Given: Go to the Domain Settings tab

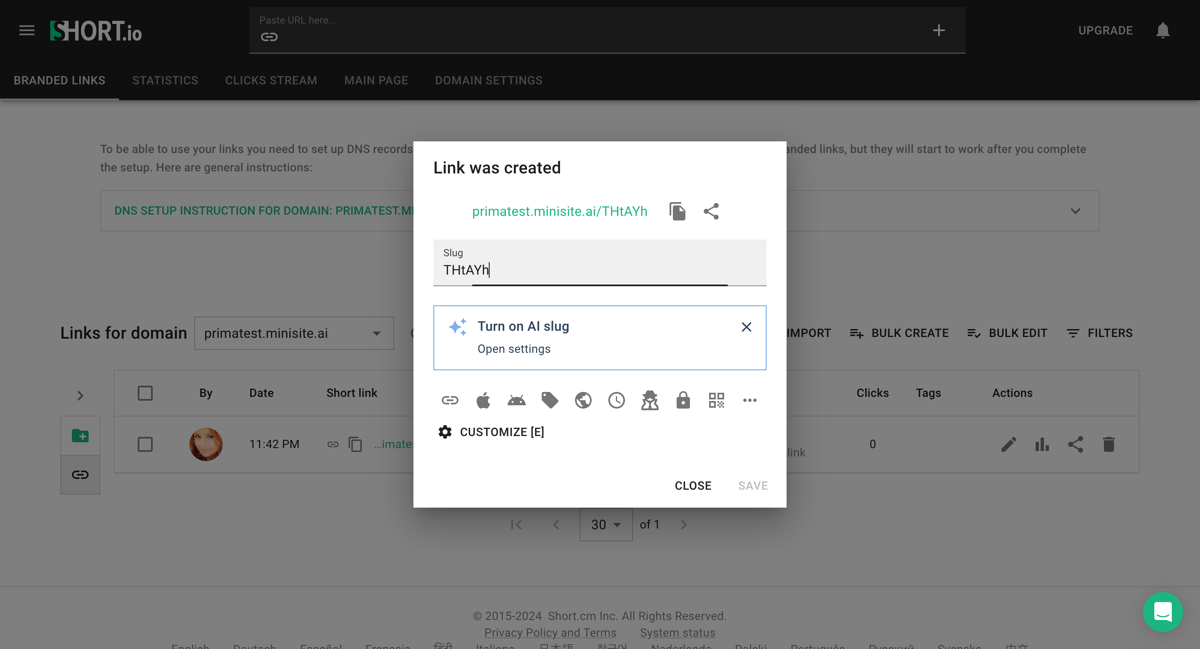Looking at the screenshot, I should click(x=488, y=80).
